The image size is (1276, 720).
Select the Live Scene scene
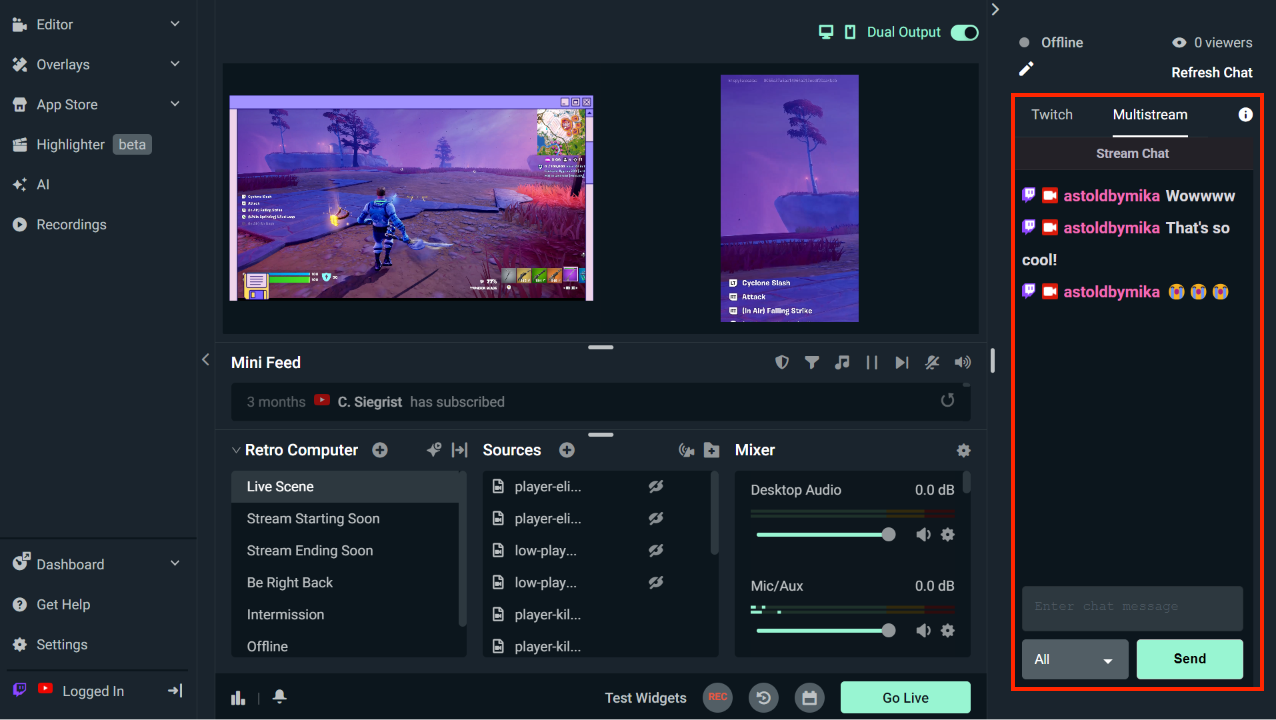tap(345, 487)
